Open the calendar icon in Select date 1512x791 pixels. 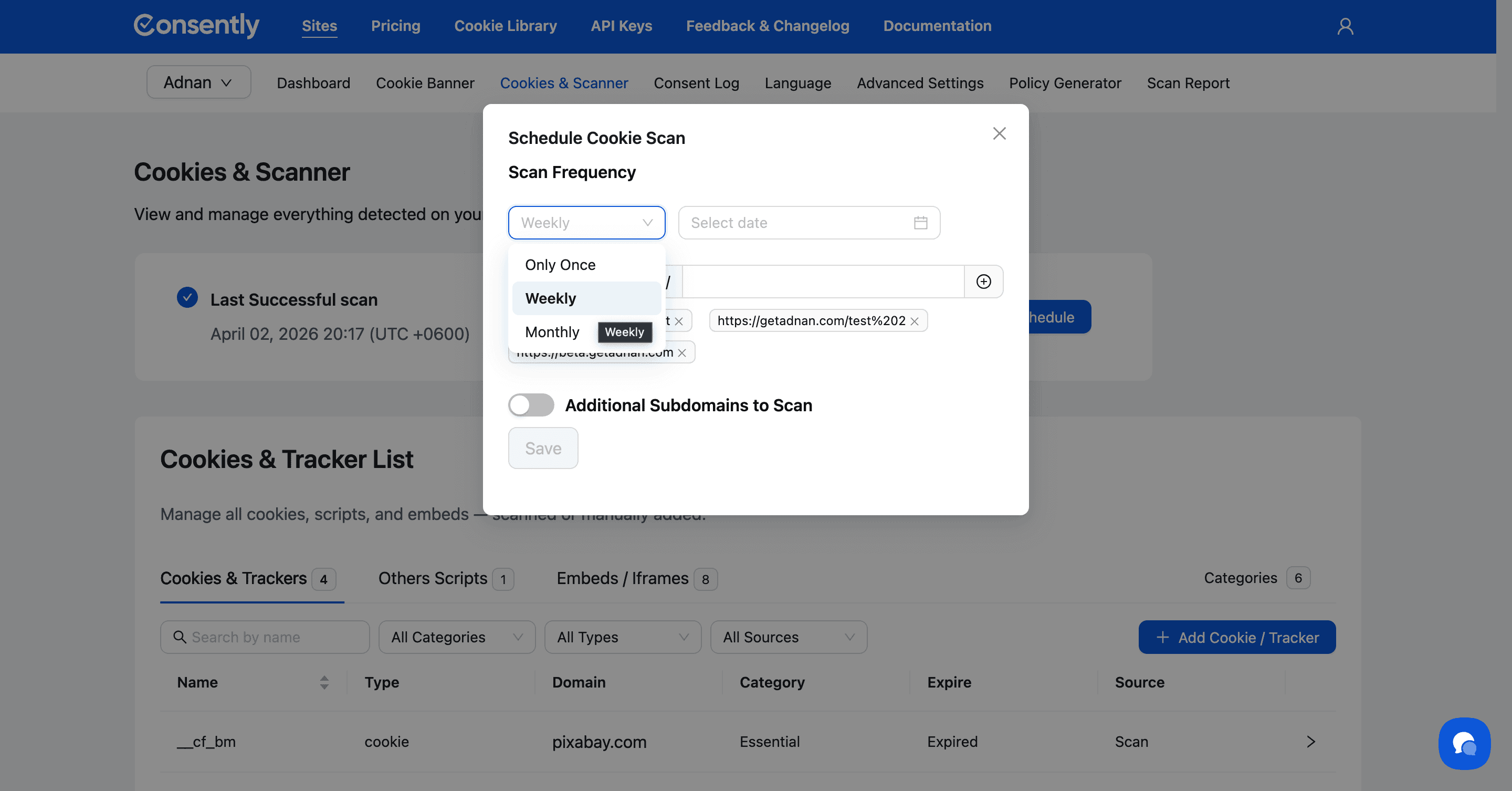coord(920,223)
